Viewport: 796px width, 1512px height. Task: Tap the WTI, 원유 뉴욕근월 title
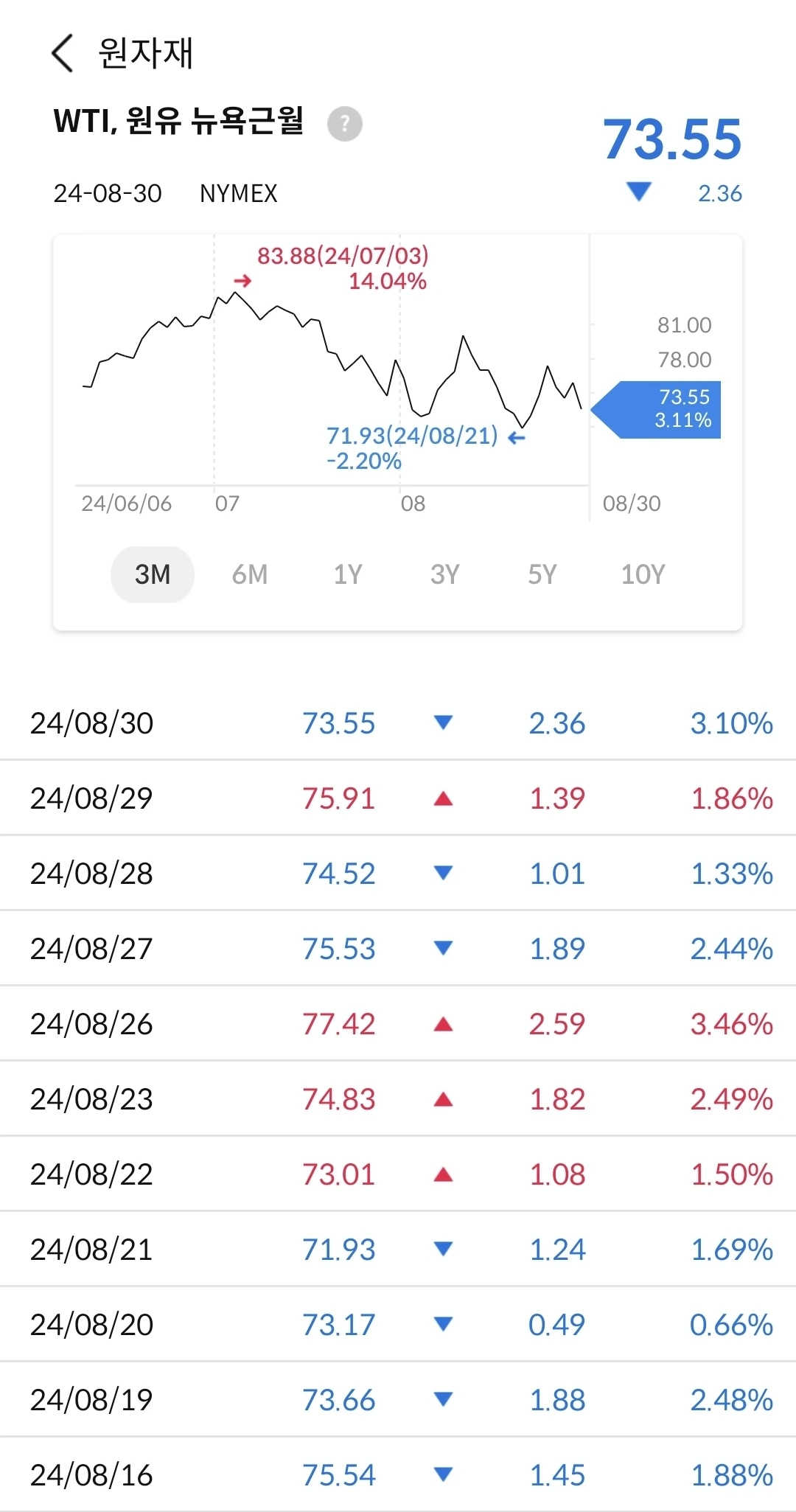[178, 121]
